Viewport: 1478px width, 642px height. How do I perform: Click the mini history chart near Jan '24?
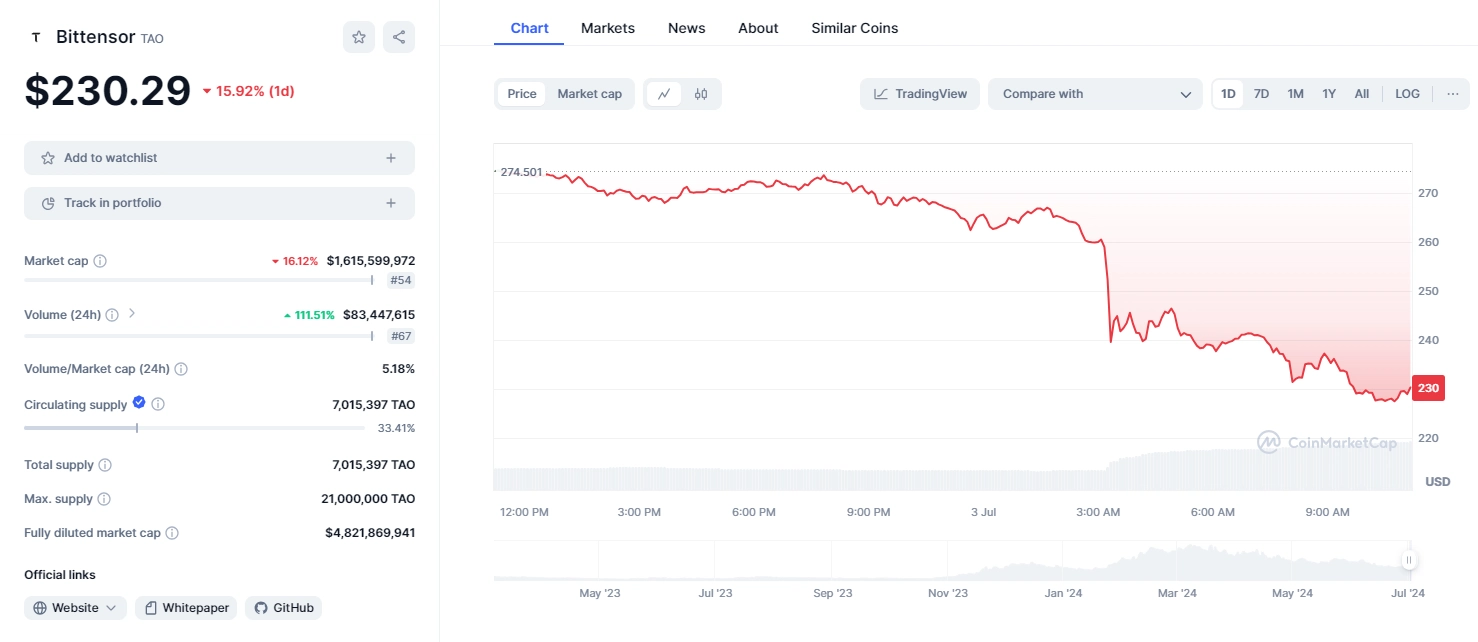pyautogui.click(x=1063, y=561)
